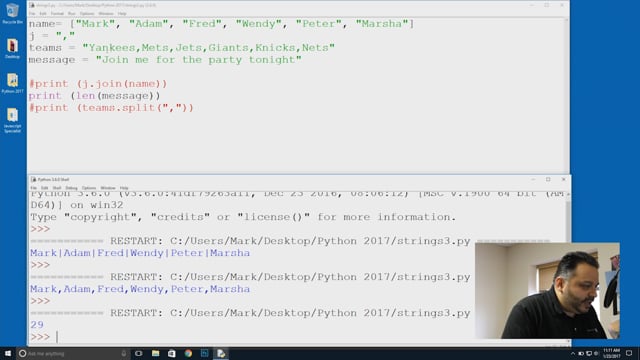Open the File menu in the Python Shell
The height and width of the screenshot is (360, 640).
(33, 188)
